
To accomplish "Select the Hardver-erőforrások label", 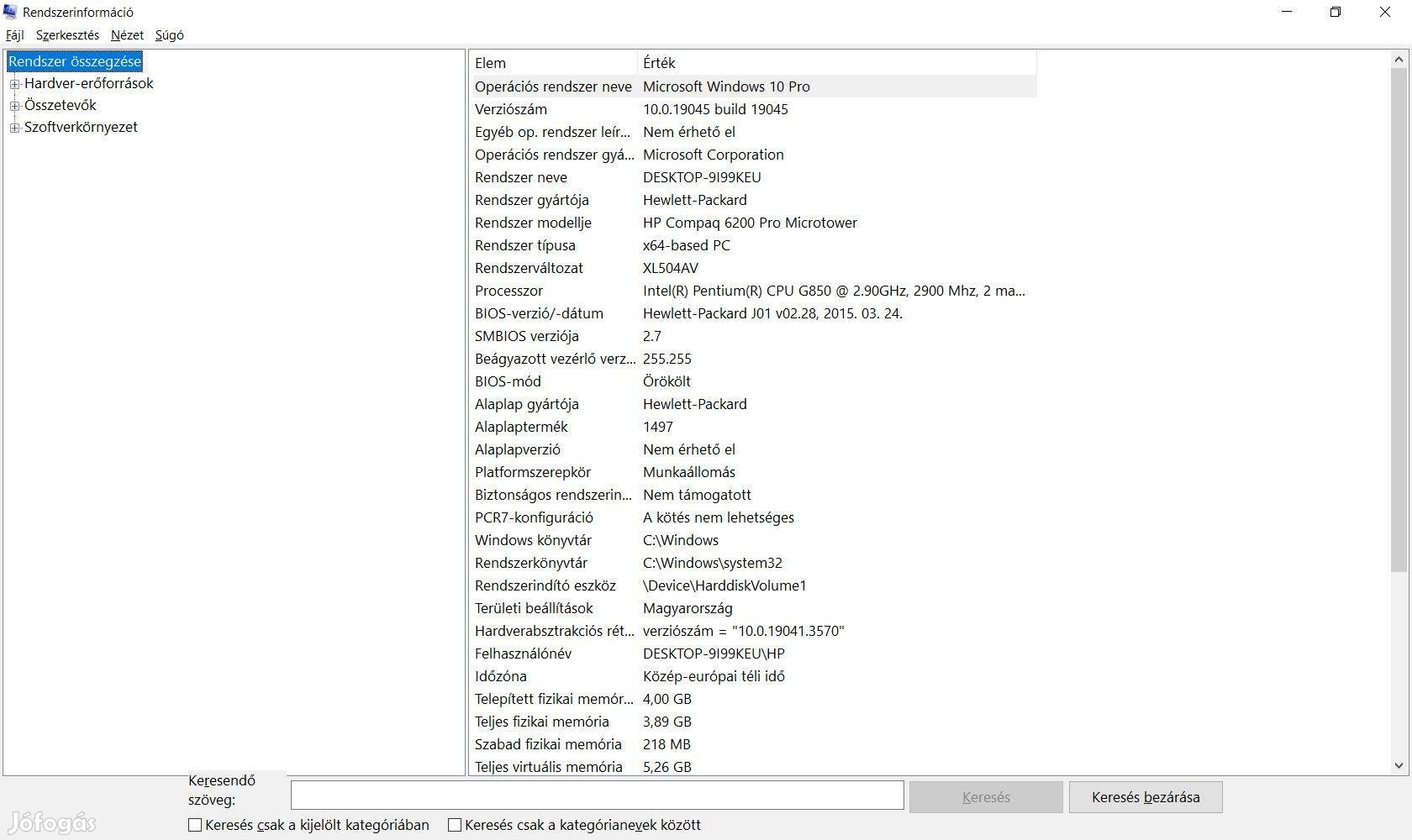I will point(89,83).
